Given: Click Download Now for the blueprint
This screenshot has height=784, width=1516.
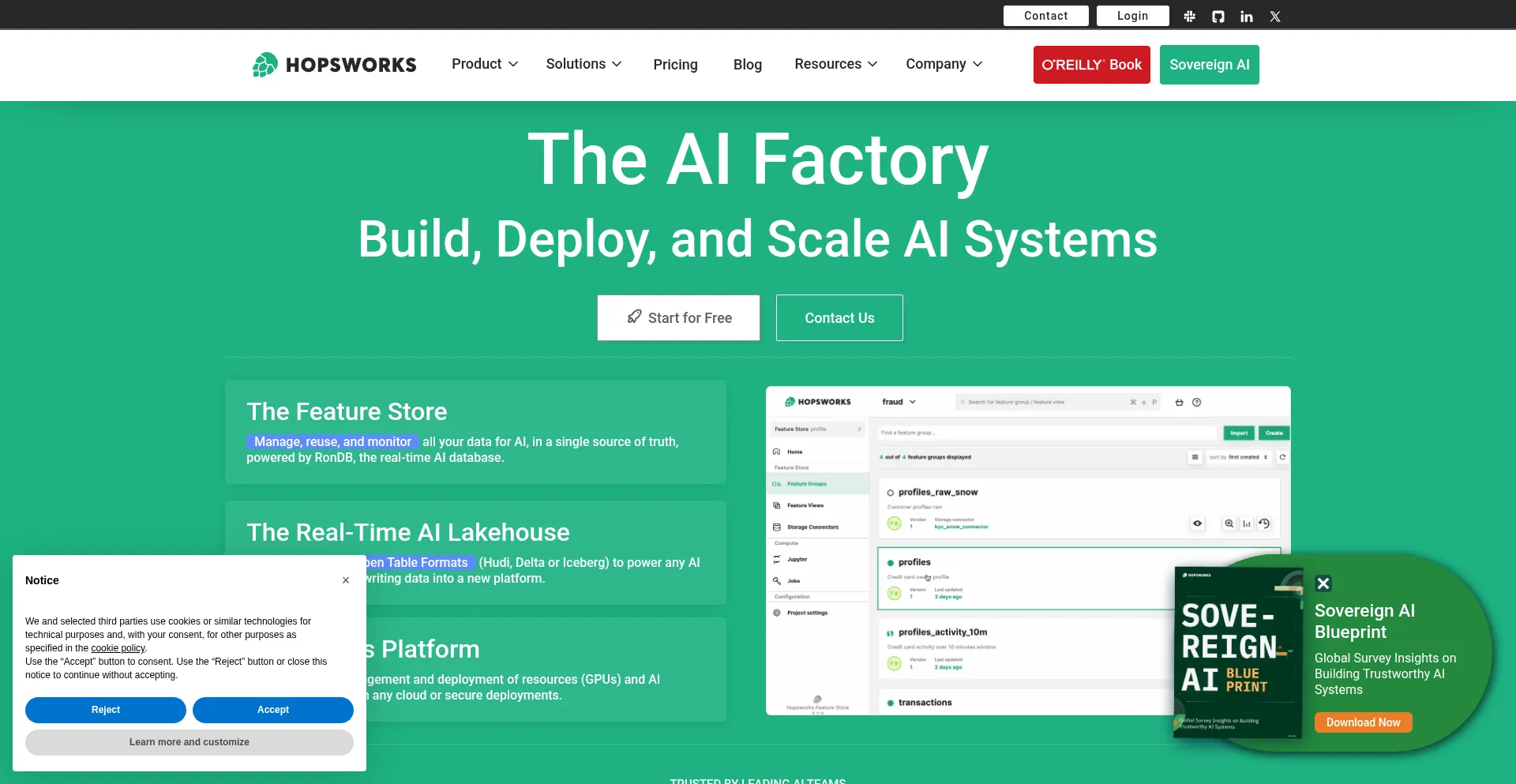Looking at the screenshot, I should click(1363, 722).
